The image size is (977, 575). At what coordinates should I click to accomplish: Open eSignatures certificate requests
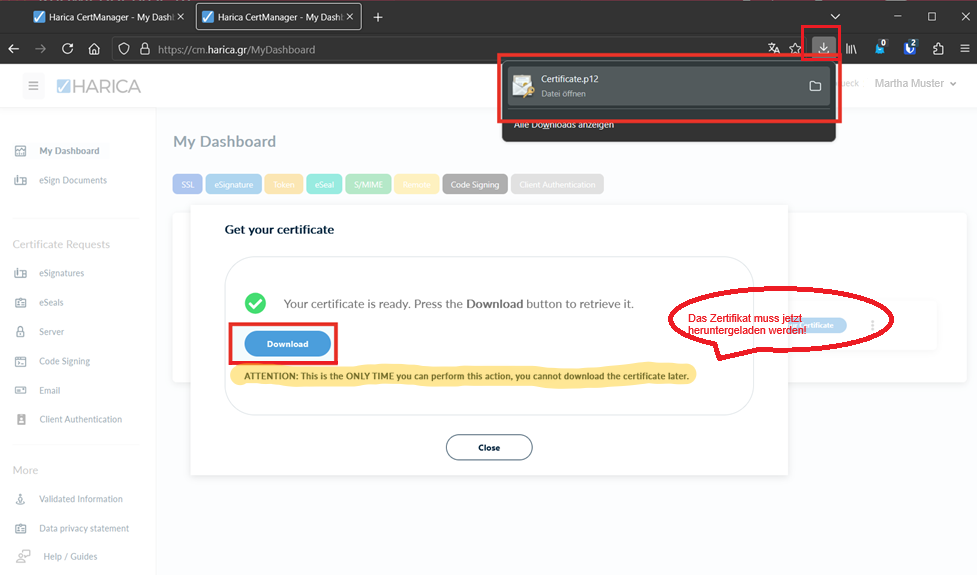click(x=61, y=273)
